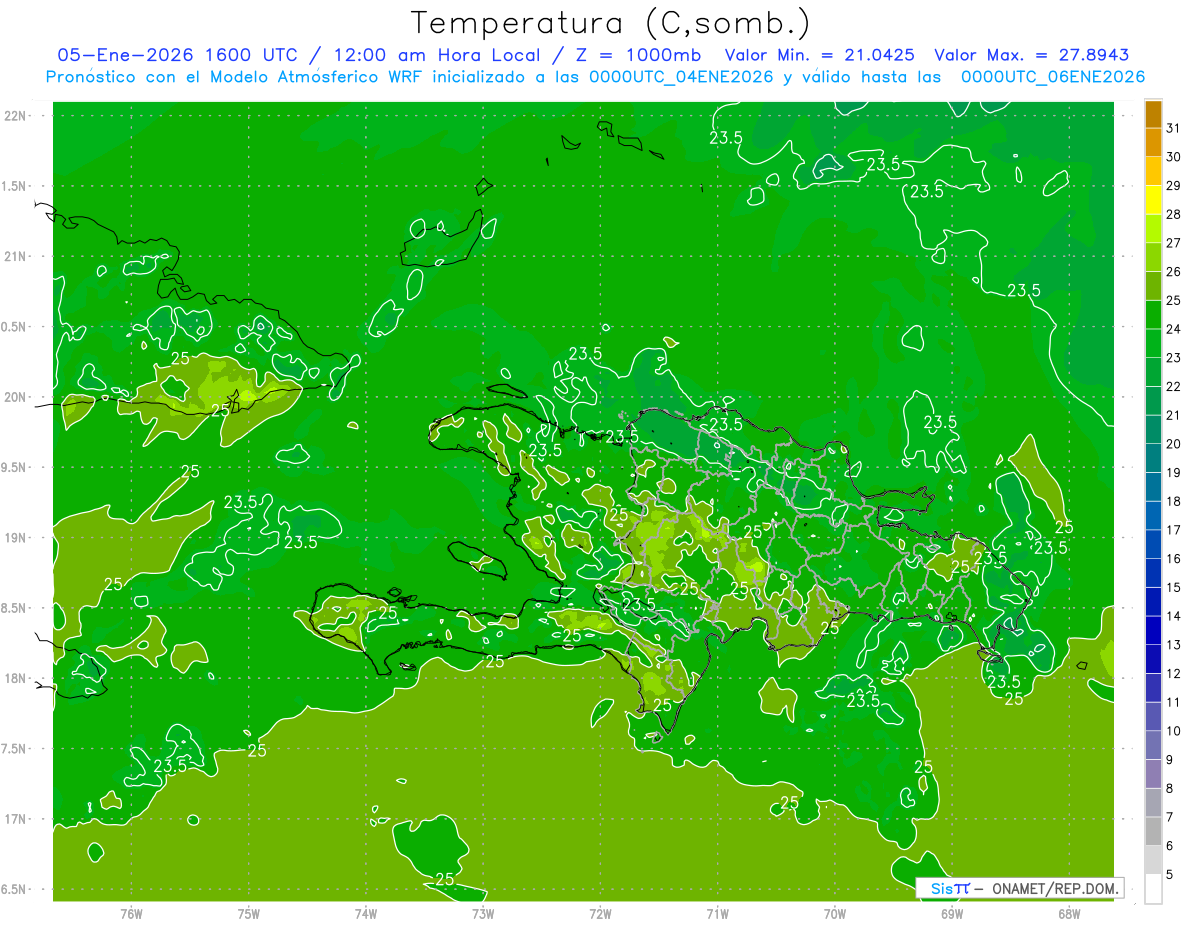The height and width of the screenshot is (927, 1200).
Task: Click the '69W' longitude axis label
Action: coord(952,913)
